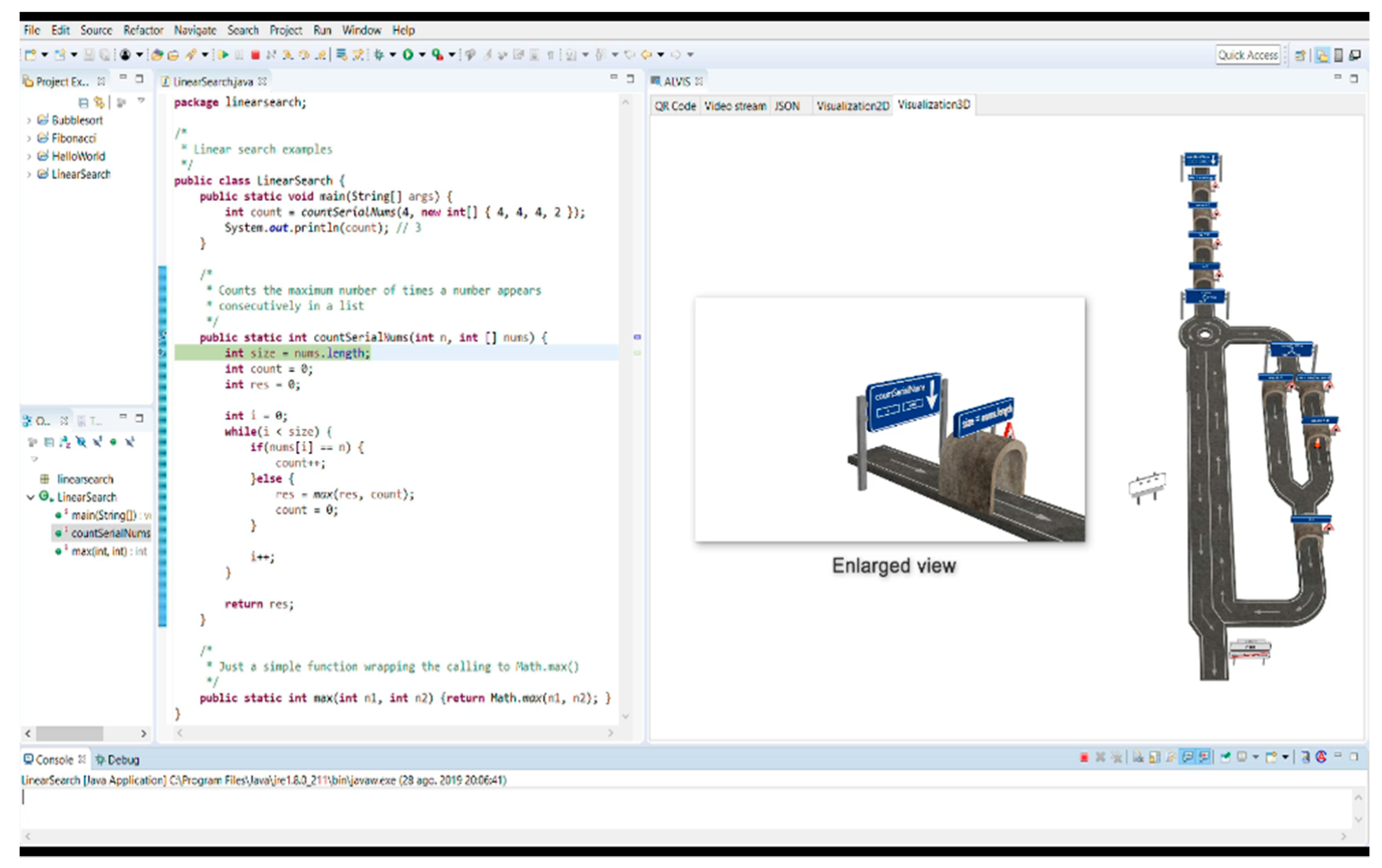Click the Resume debug button in toolbar
1382x868 pixels.
click(x=223, y=55)
